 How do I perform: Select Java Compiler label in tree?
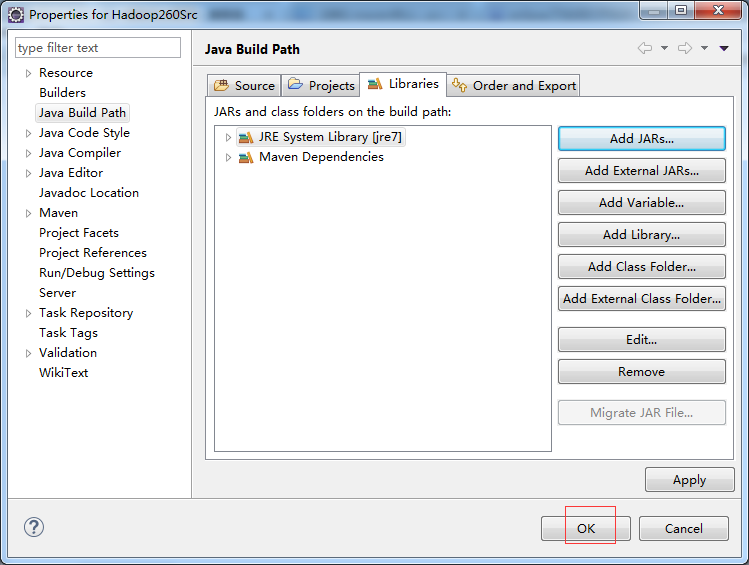coord(80,153)
